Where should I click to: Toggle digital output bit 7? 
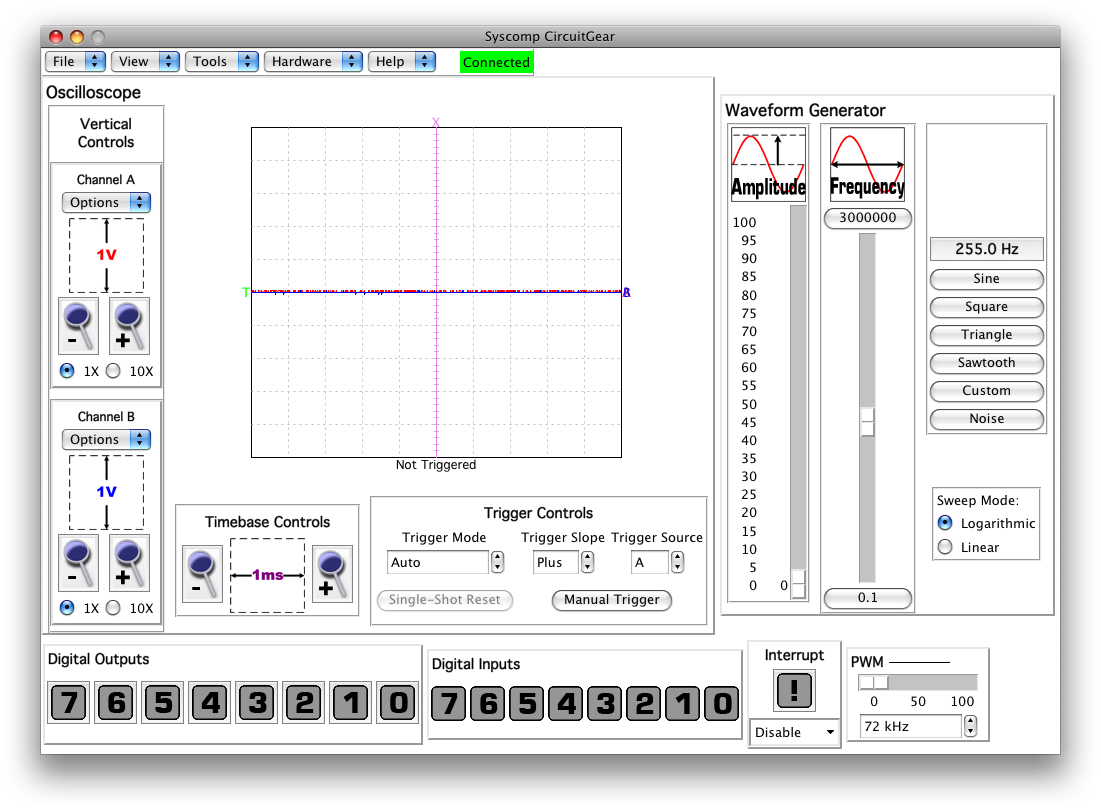coord(69,702)
